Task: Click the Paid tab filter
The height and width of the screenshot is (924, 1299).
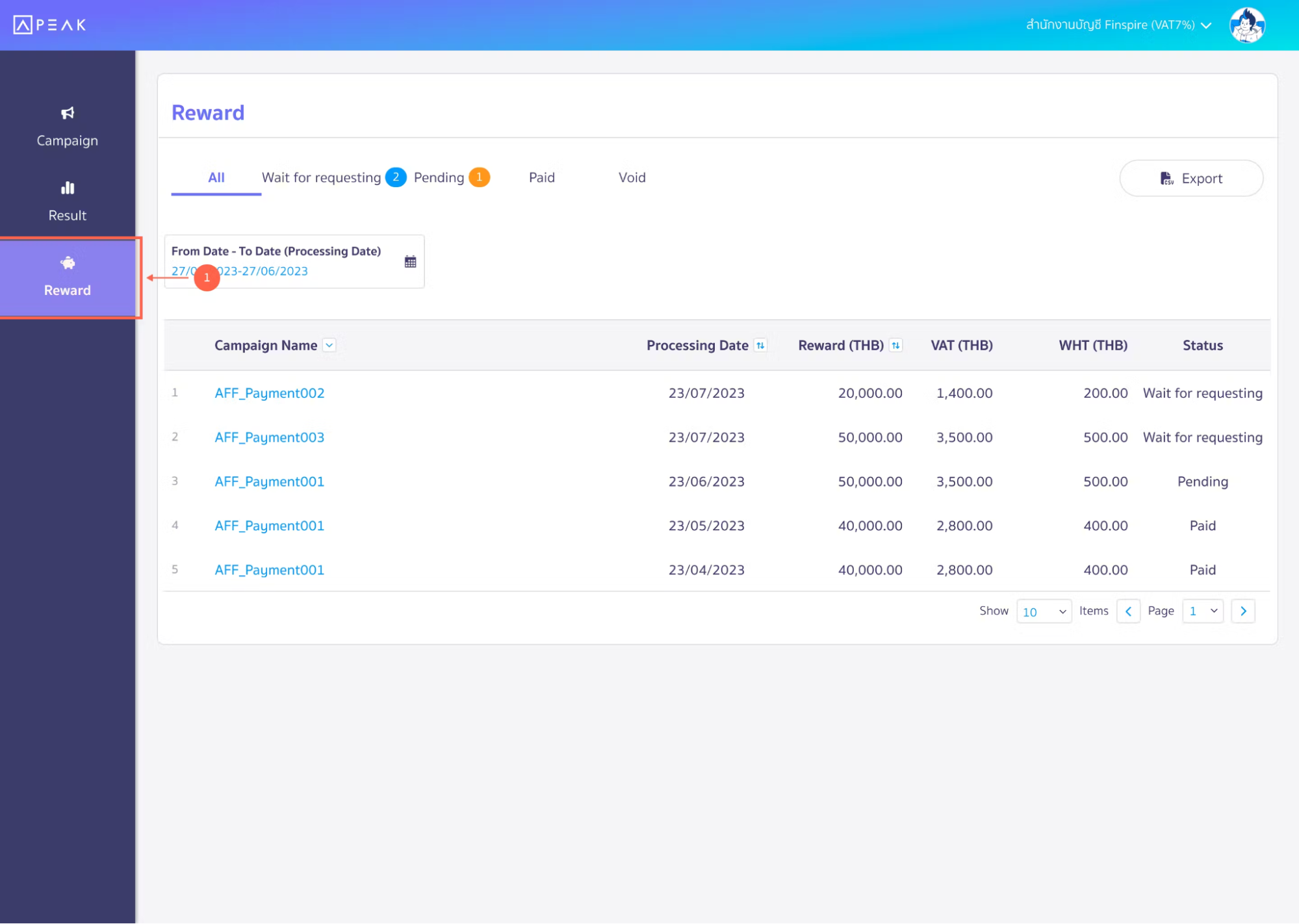Action: (541, 177)
